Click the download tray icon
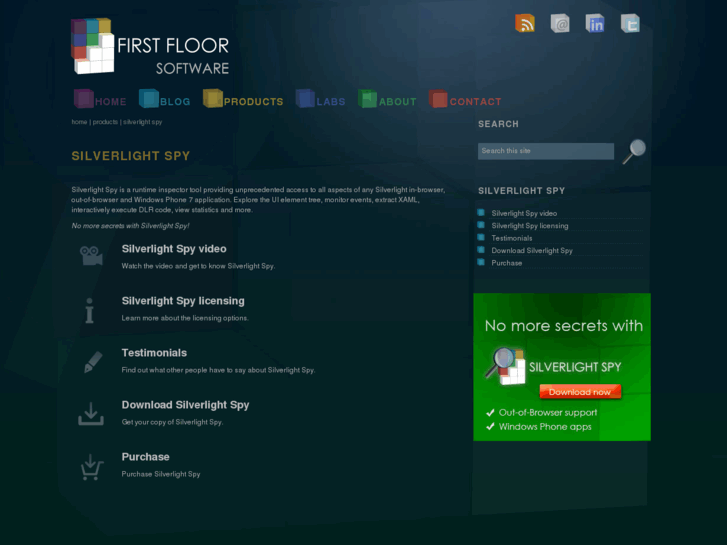 pos(91,414)
